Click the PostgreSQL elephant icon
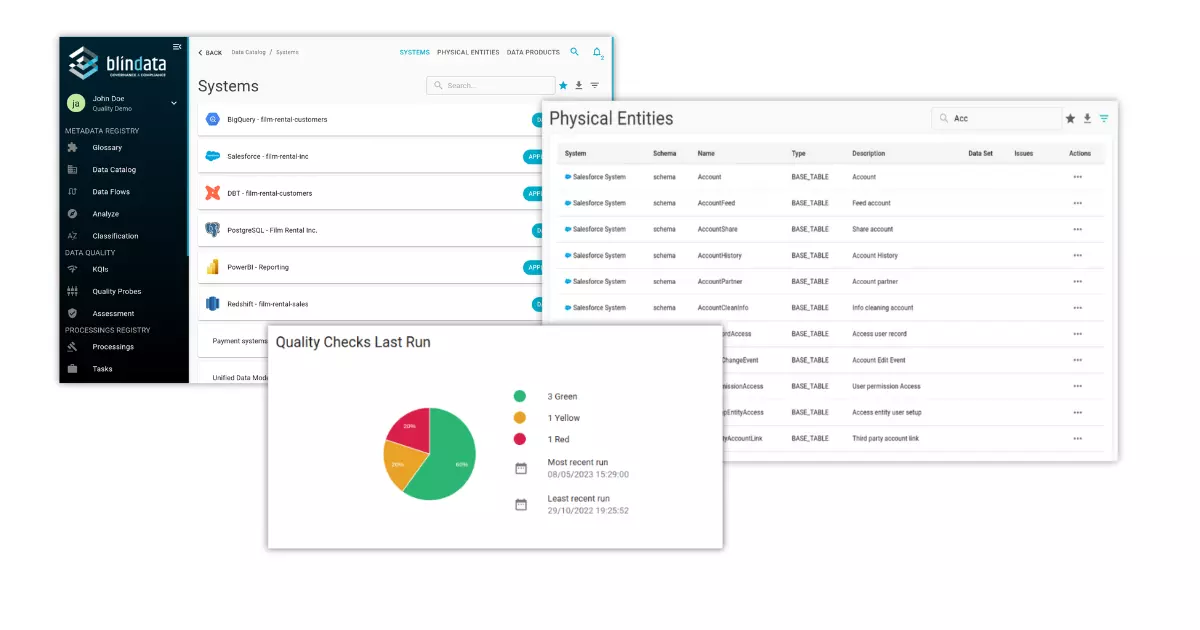Screen dimensions: 1200x630 212,230
